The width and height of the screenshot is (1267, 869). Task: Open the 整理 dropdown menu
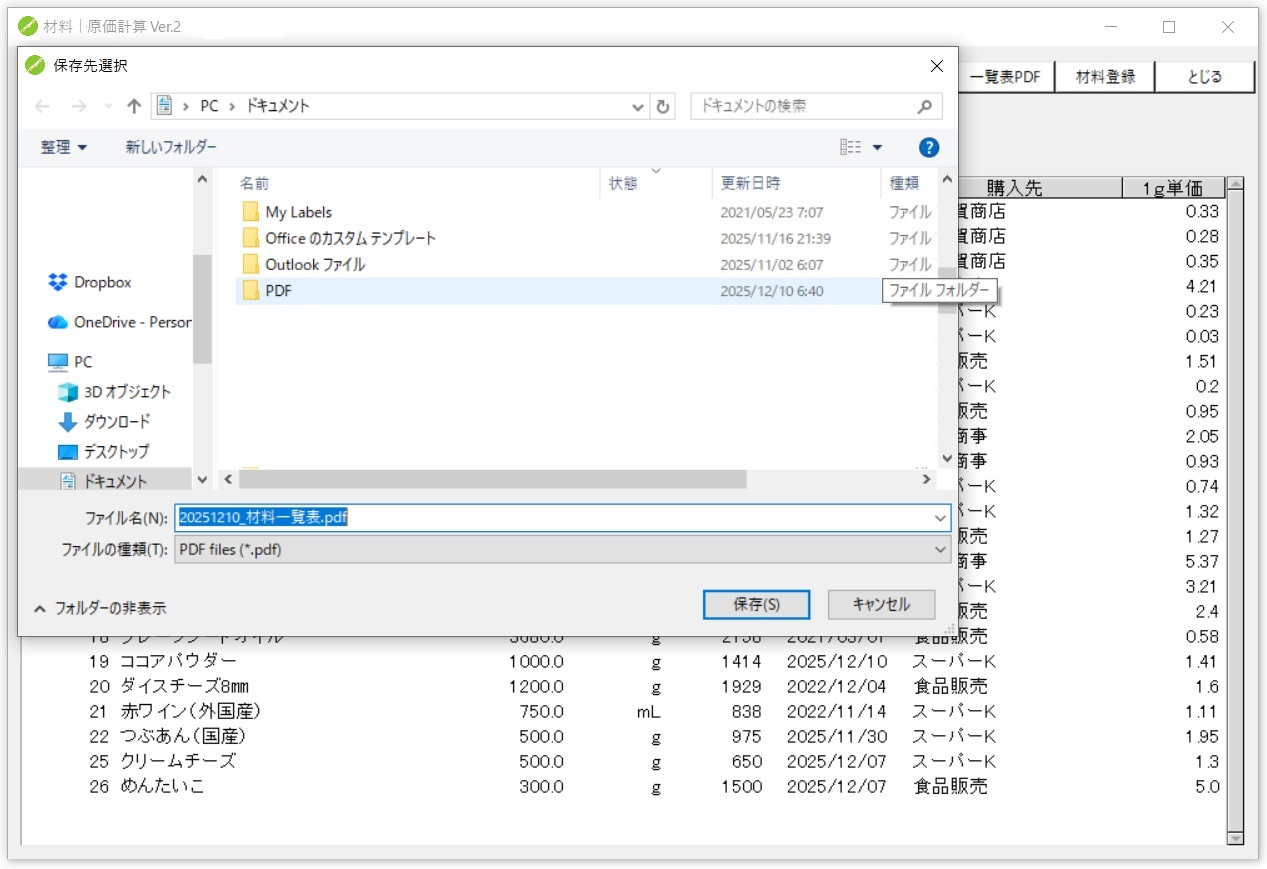64,148
